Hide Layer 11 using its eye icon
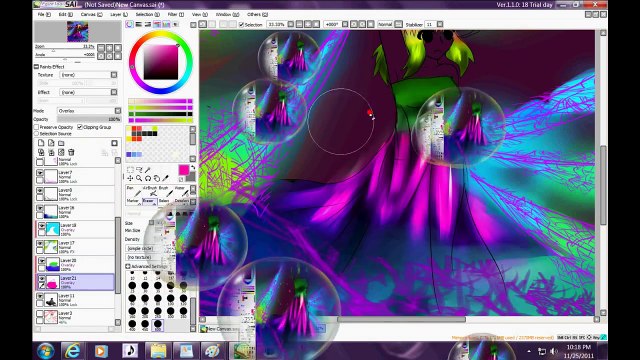 pyautogui.click(x=40, y=296)
